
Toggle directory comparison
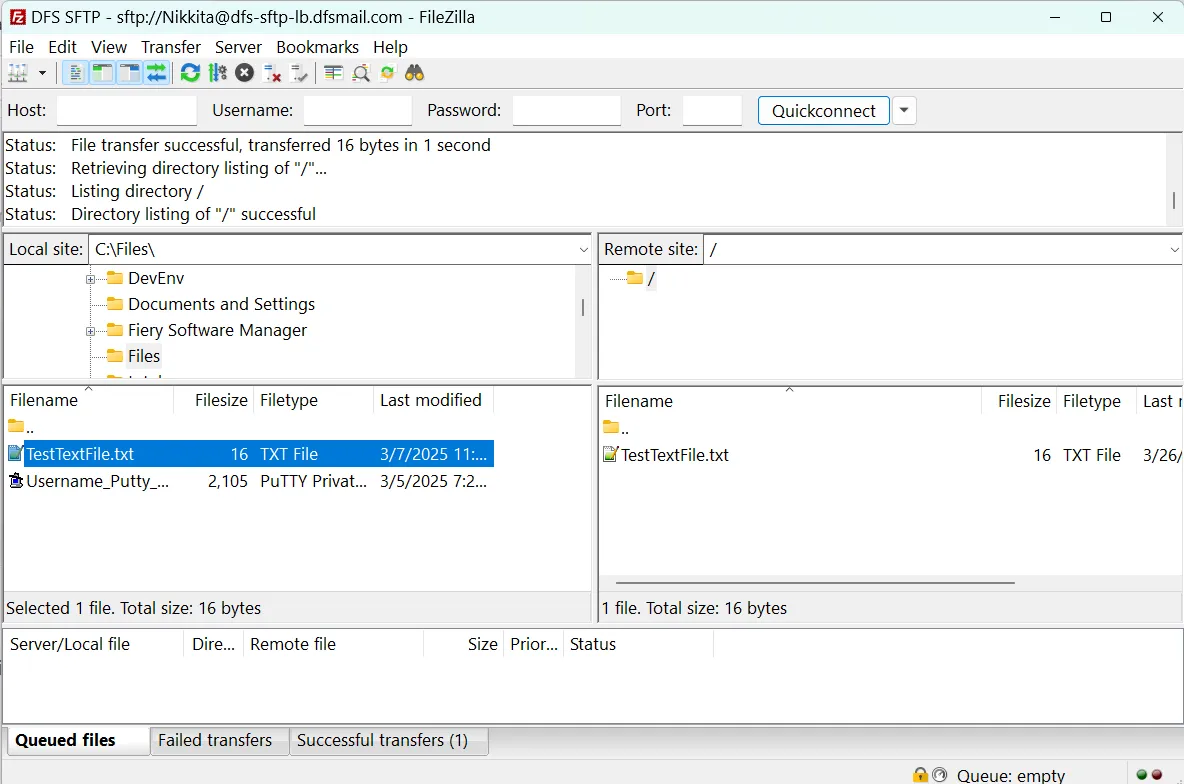click(x=361, y=73)
